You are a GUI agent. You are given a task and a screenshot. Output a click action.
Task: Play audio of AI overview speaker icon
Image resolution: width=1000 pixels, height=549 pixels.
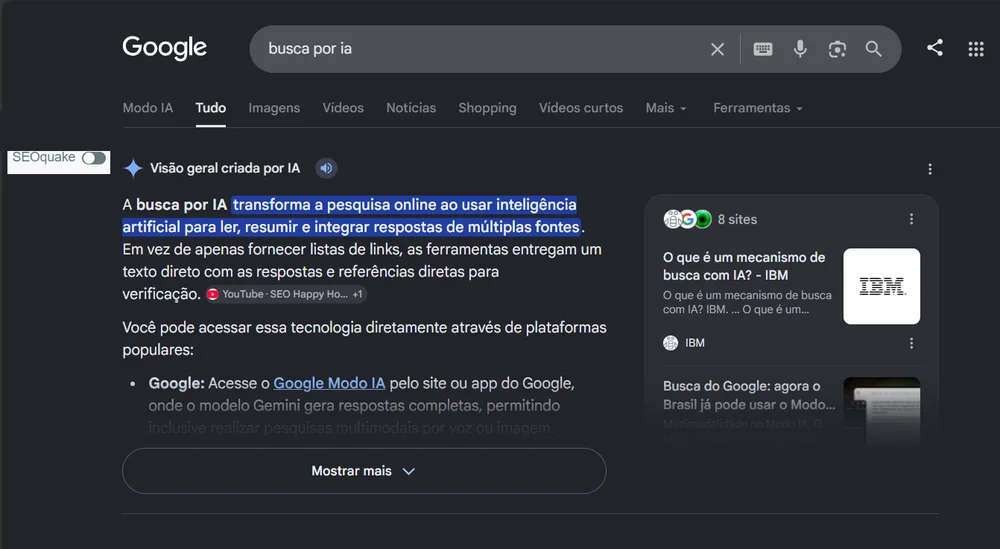pyautogui.click(x=326, y=168)
